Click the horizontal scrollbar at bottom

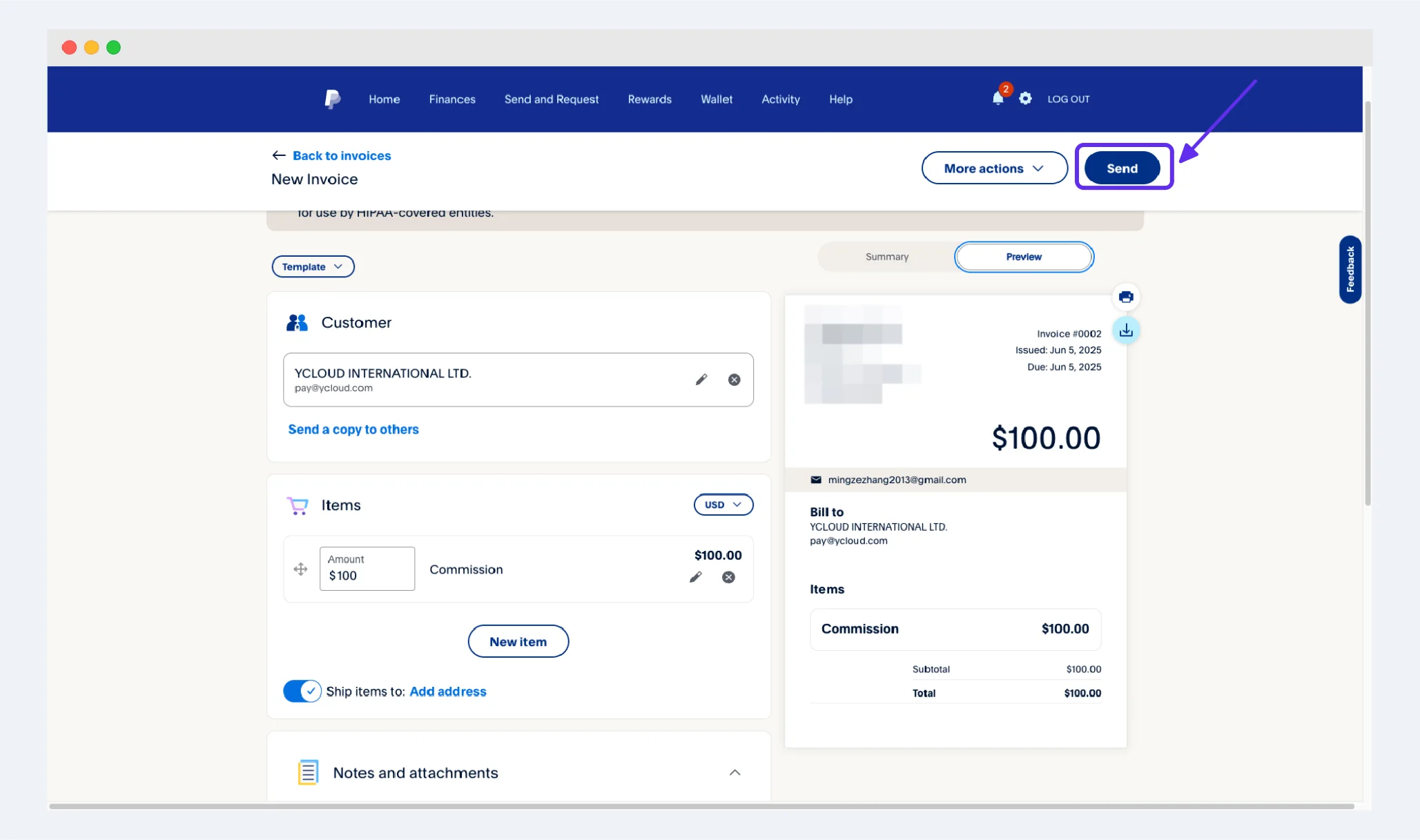701,806
